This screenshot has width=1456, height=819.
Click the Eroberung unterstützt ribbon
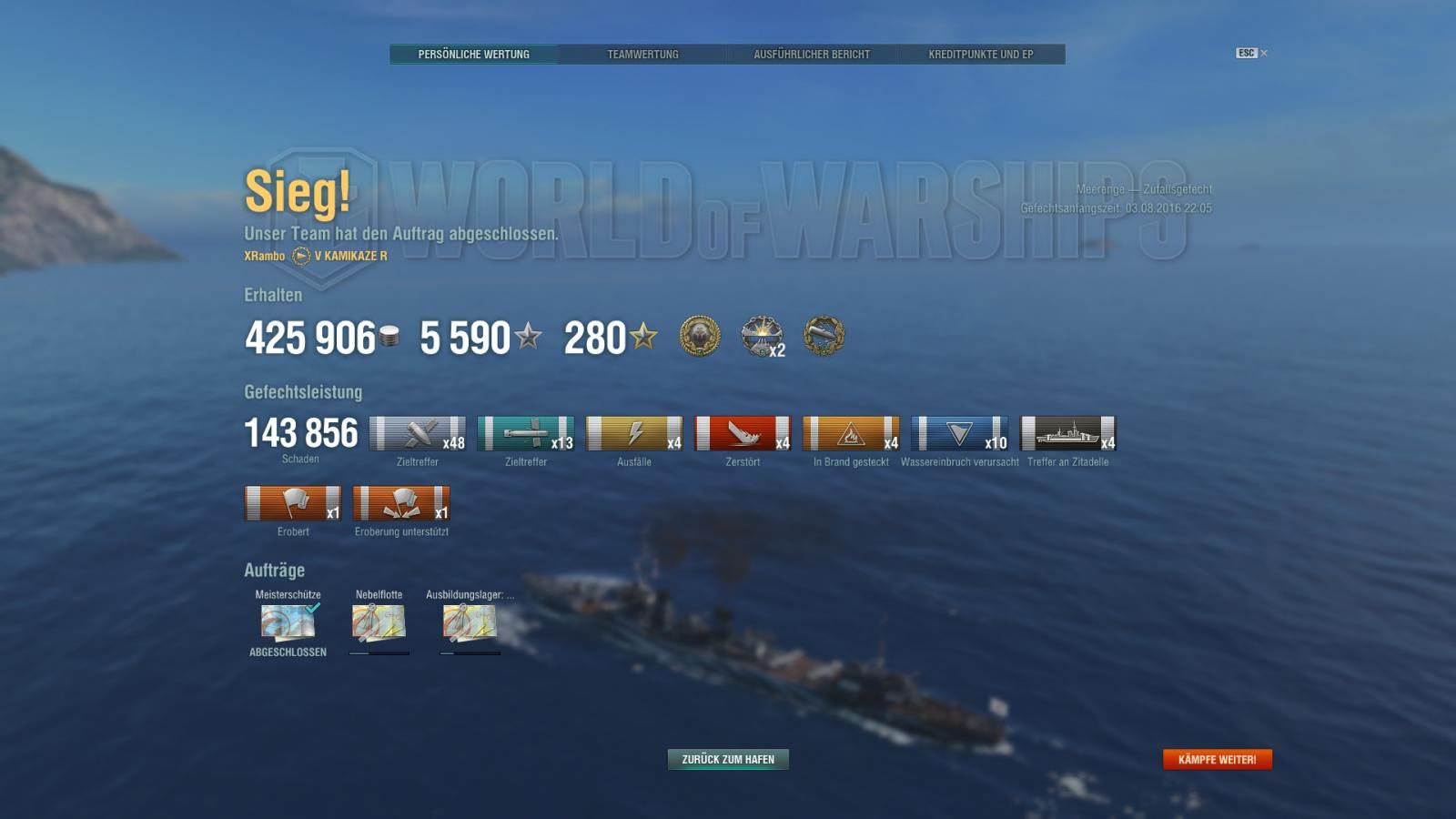click(x=401, y=503)
